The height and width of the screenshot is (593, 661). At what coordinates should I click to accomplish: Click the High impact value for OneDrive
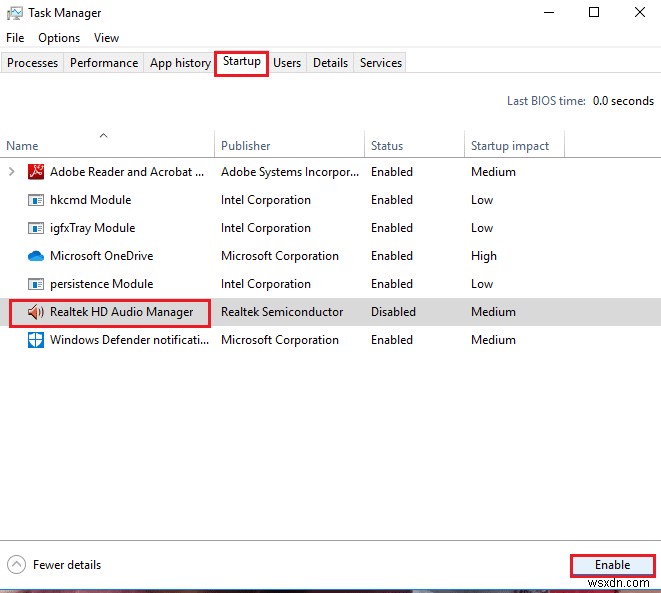point(484,256)
